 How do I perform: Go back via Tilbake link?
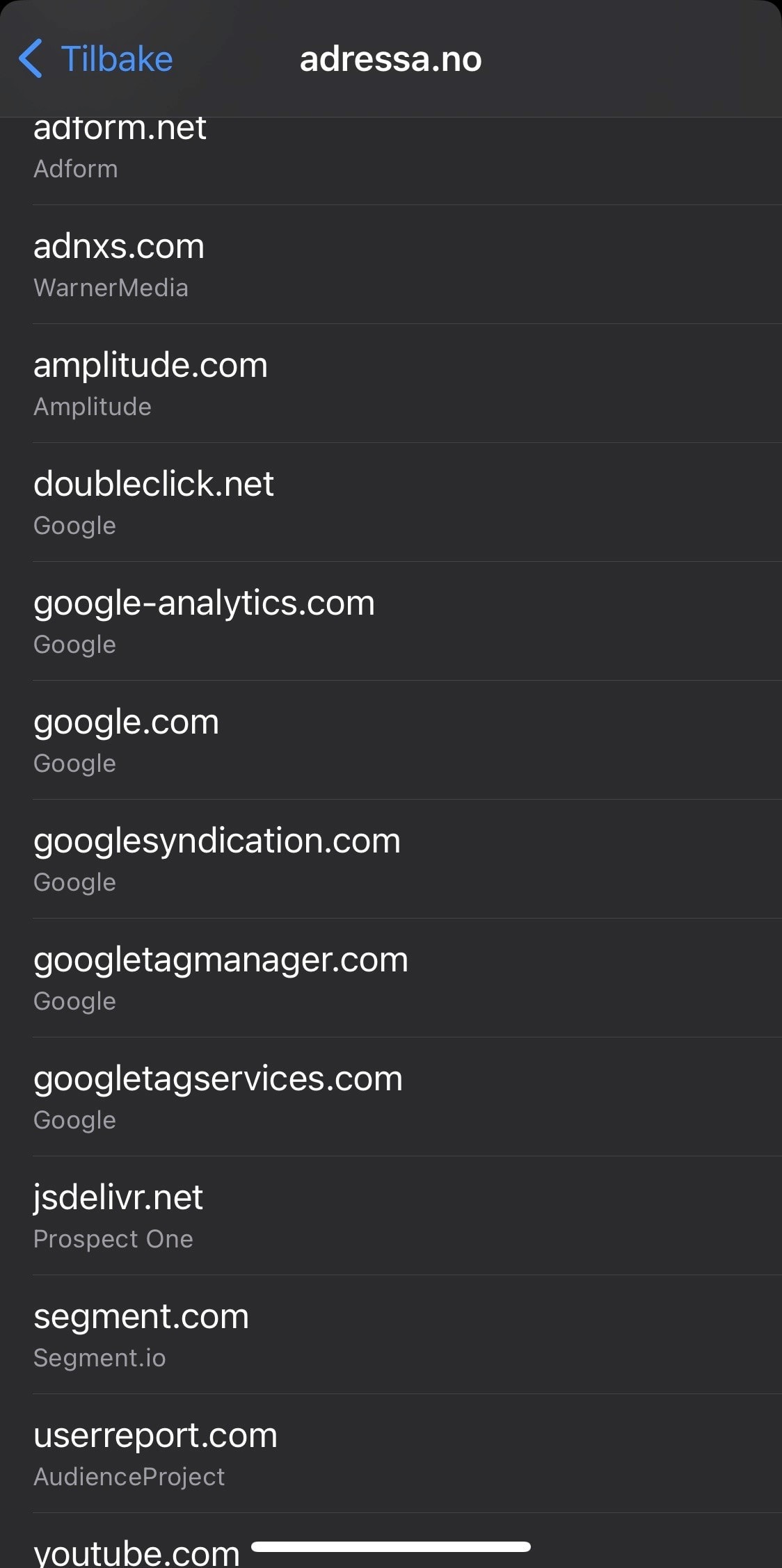point(116,59)
